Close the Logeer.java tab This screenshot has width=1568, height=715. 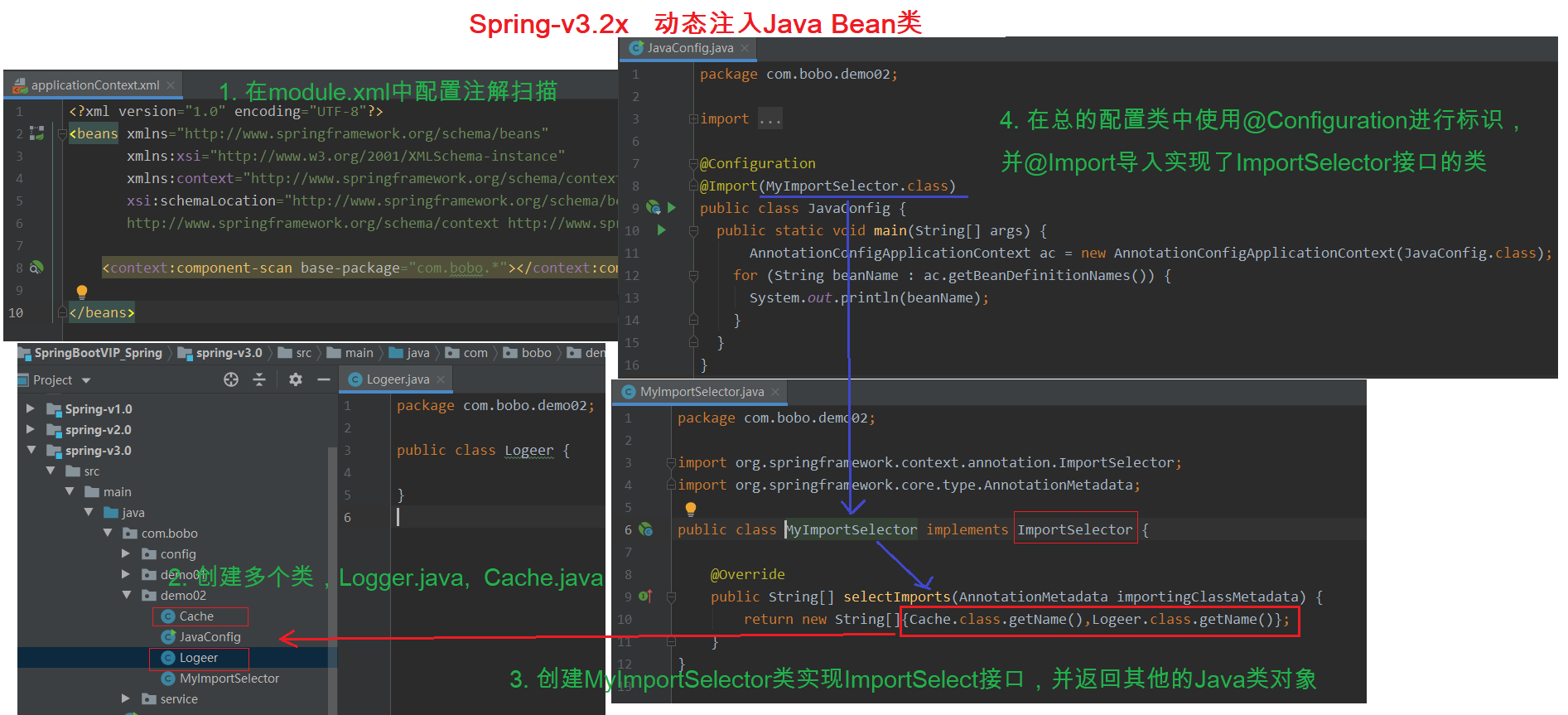pyautogui.click(x=441, y=379)
